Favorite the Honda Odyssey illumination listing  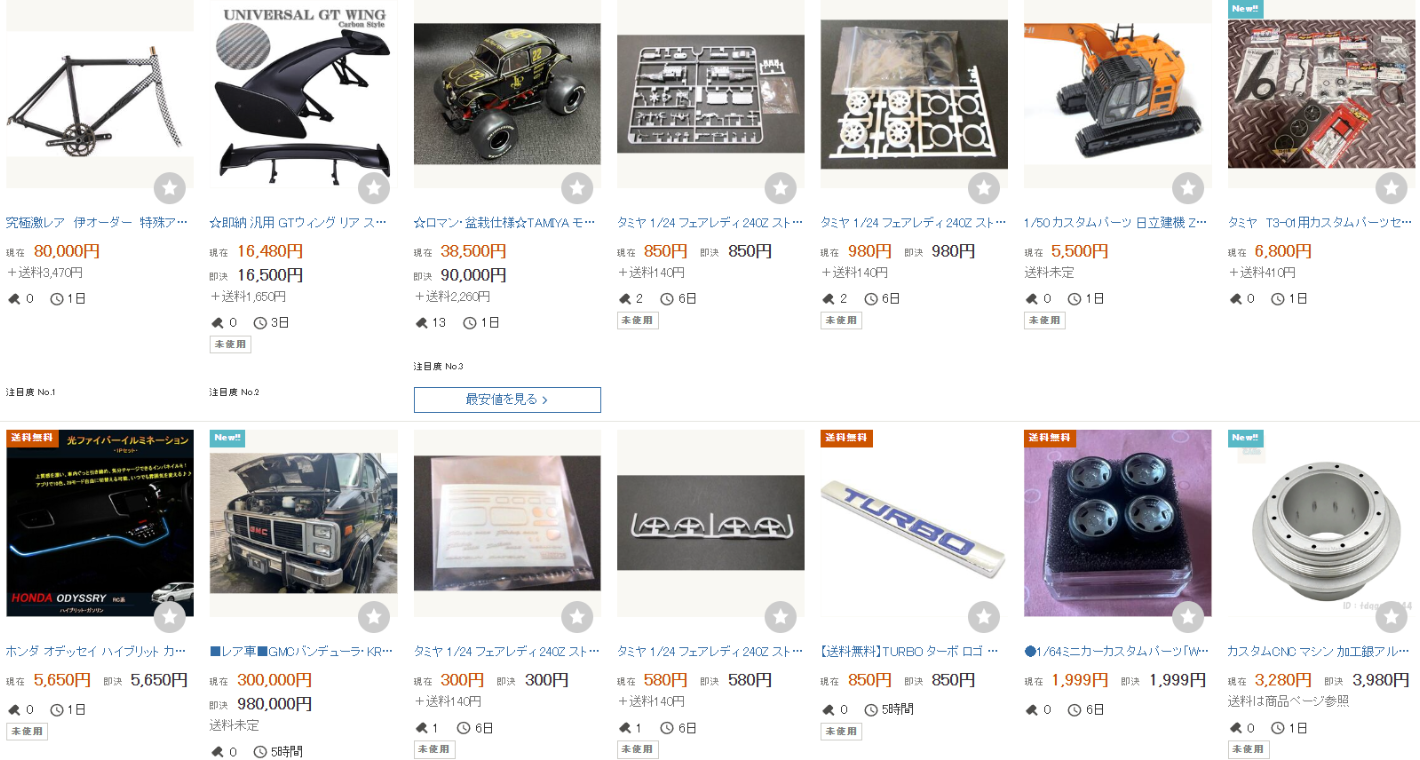170,617
